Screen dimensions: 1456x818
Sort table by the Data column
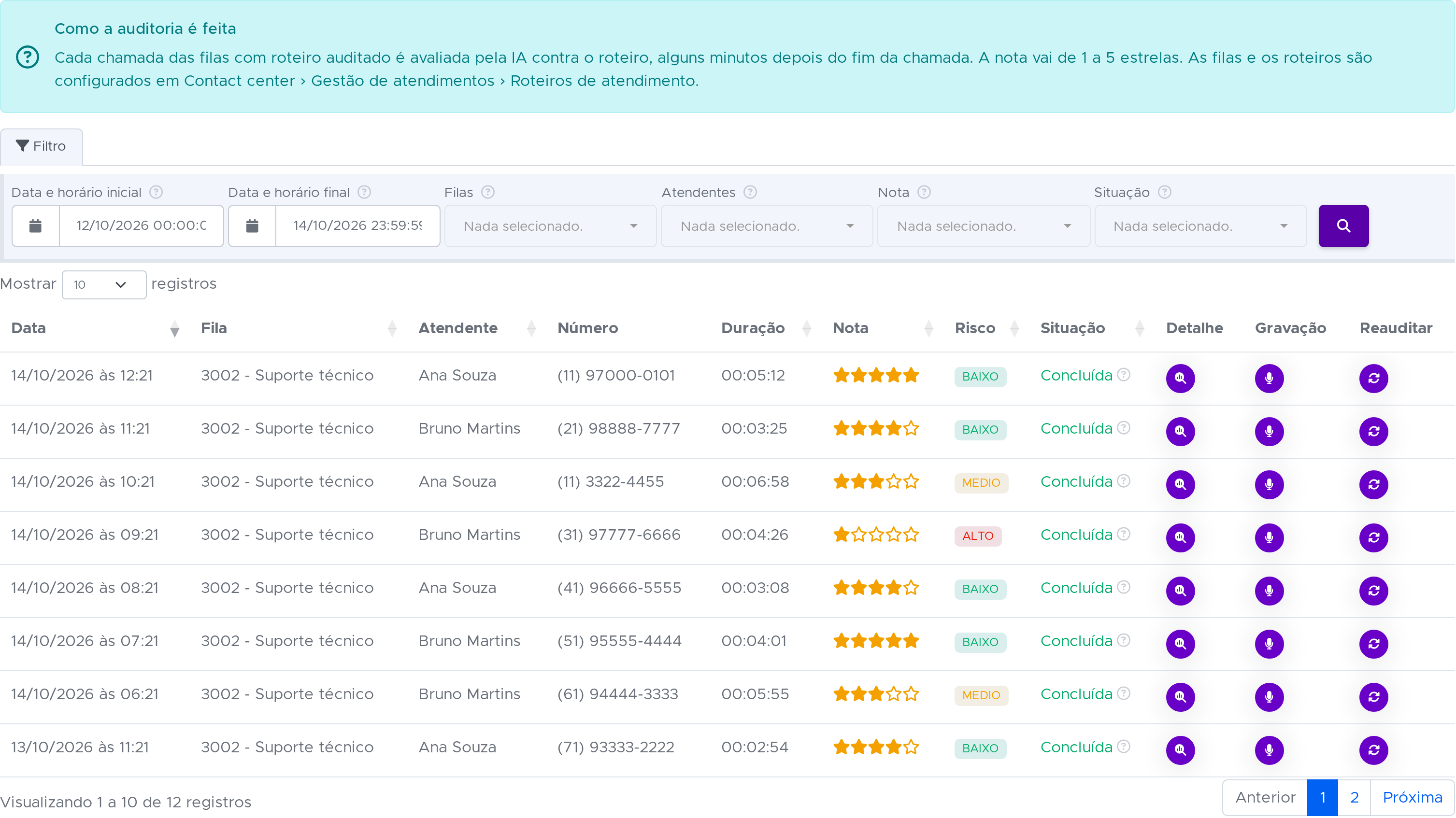point(95,328)
